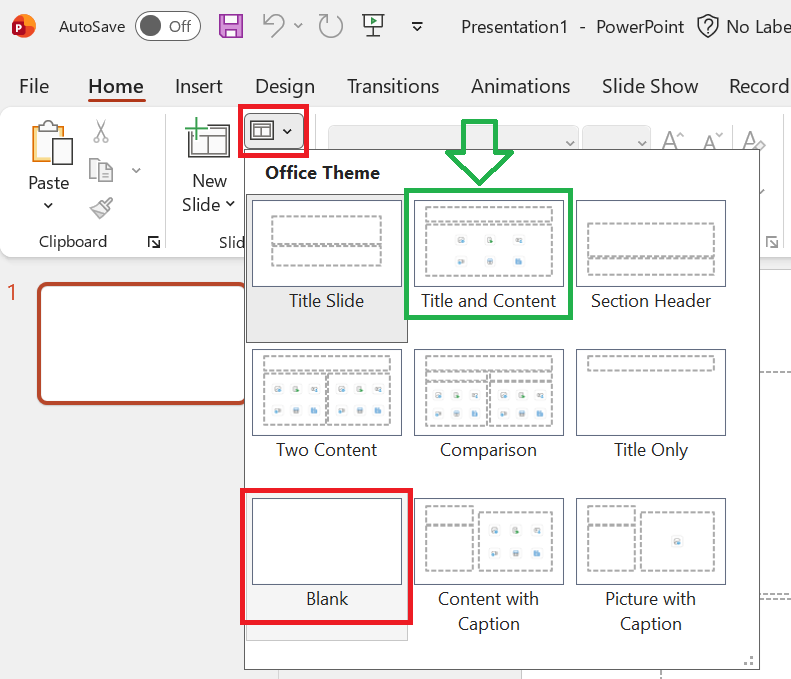
Task: Open the font size combo box
Action: tap(616, 137)
